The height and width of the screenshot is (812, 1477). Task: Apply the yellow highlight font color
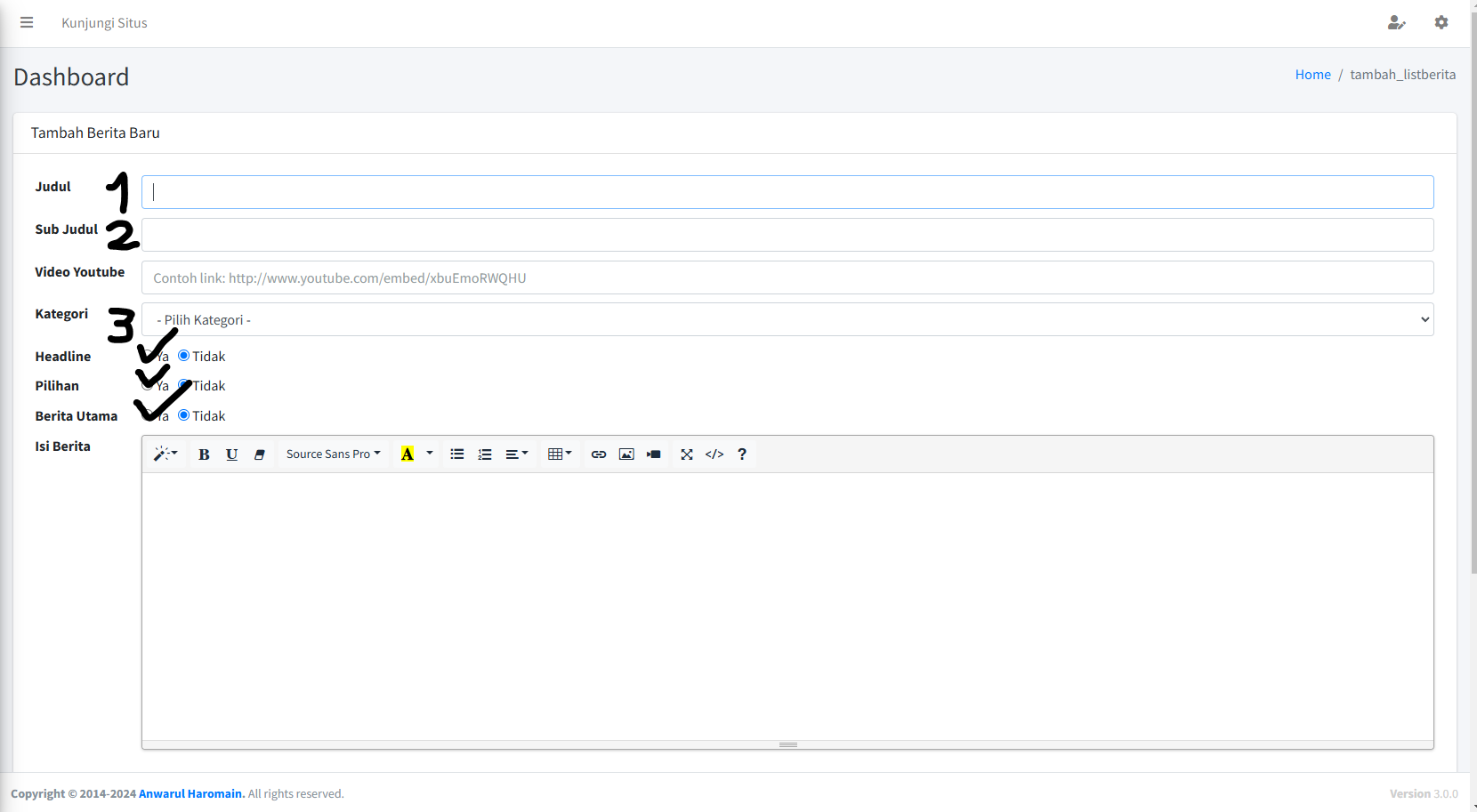point(408,454)
